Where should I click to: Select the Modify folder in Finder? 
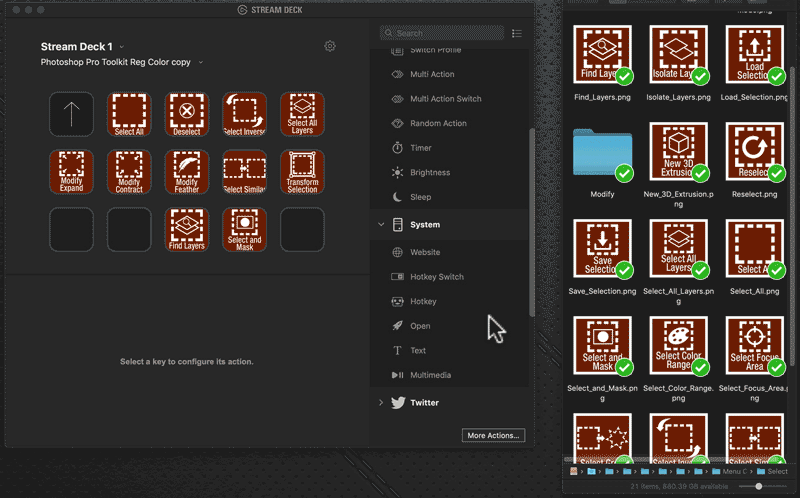pyautogui.click(x=602, y=152)
